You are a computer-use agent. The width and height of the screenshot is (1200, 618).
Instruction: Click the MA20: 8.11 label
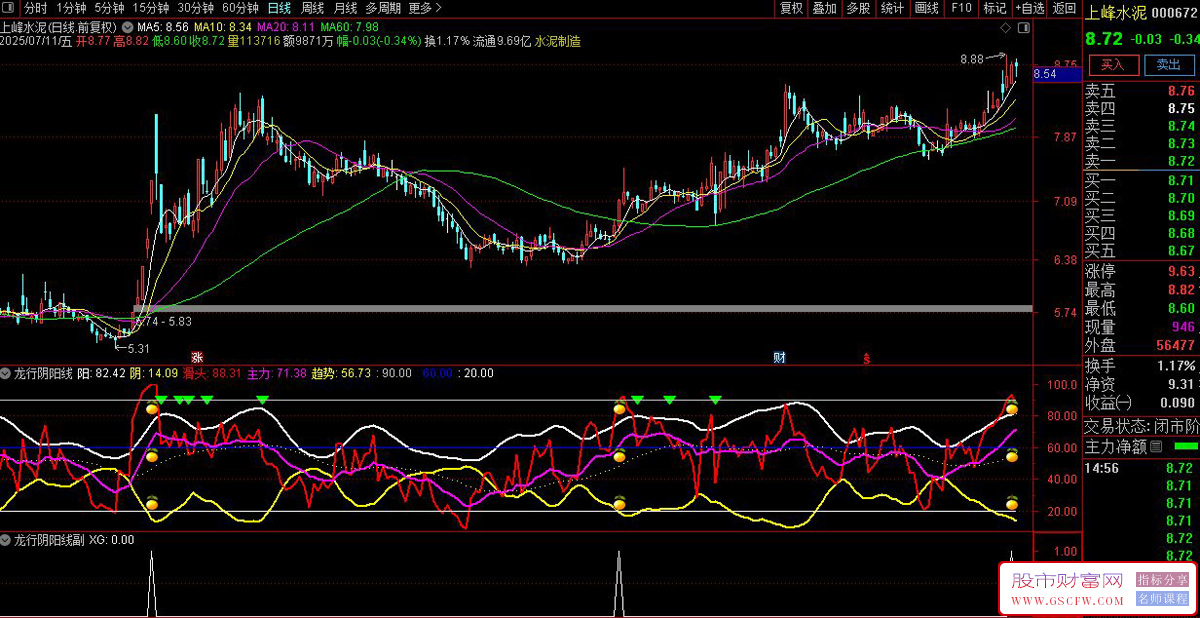point(286,26)
